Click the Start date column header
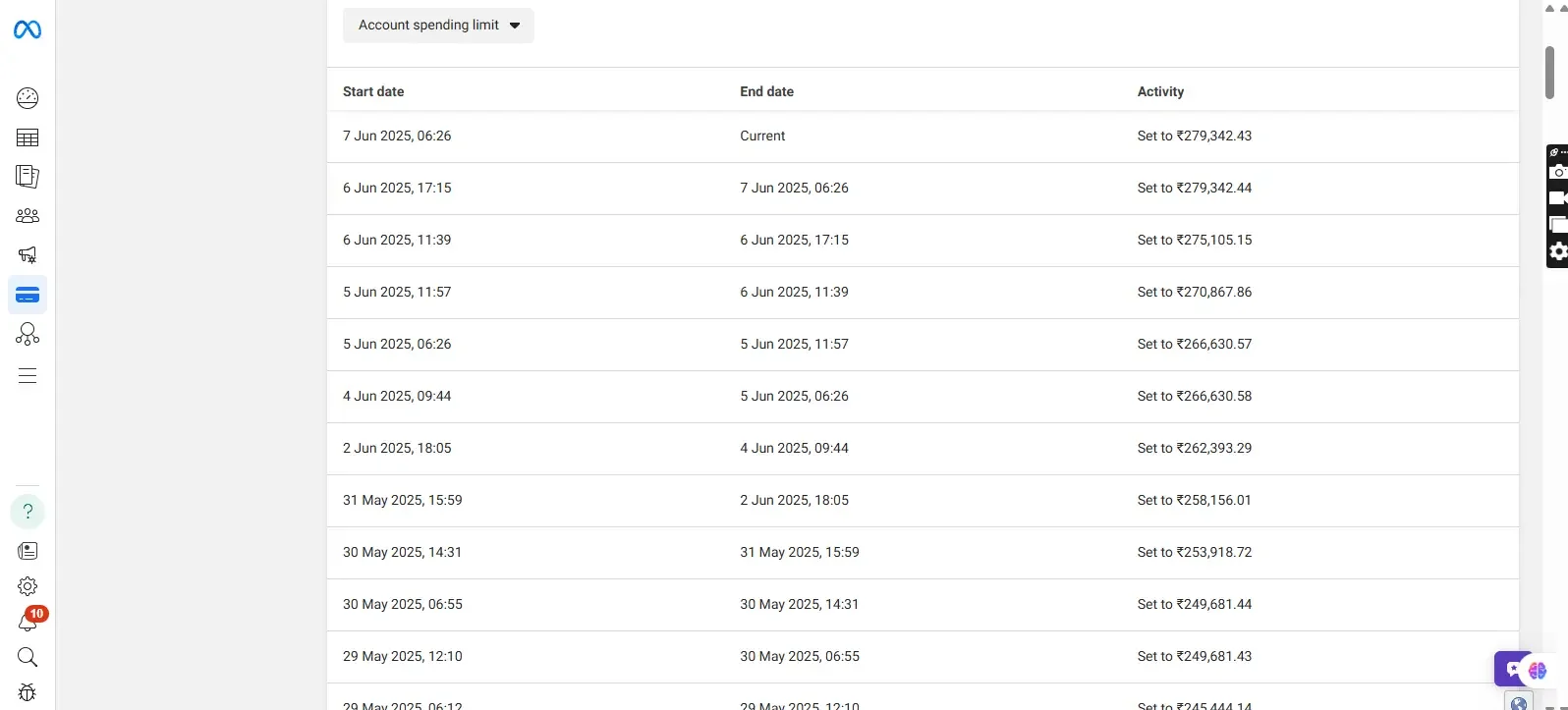Image resolution: width=1568 pixels, height=710 pixels. click(373, 91)
